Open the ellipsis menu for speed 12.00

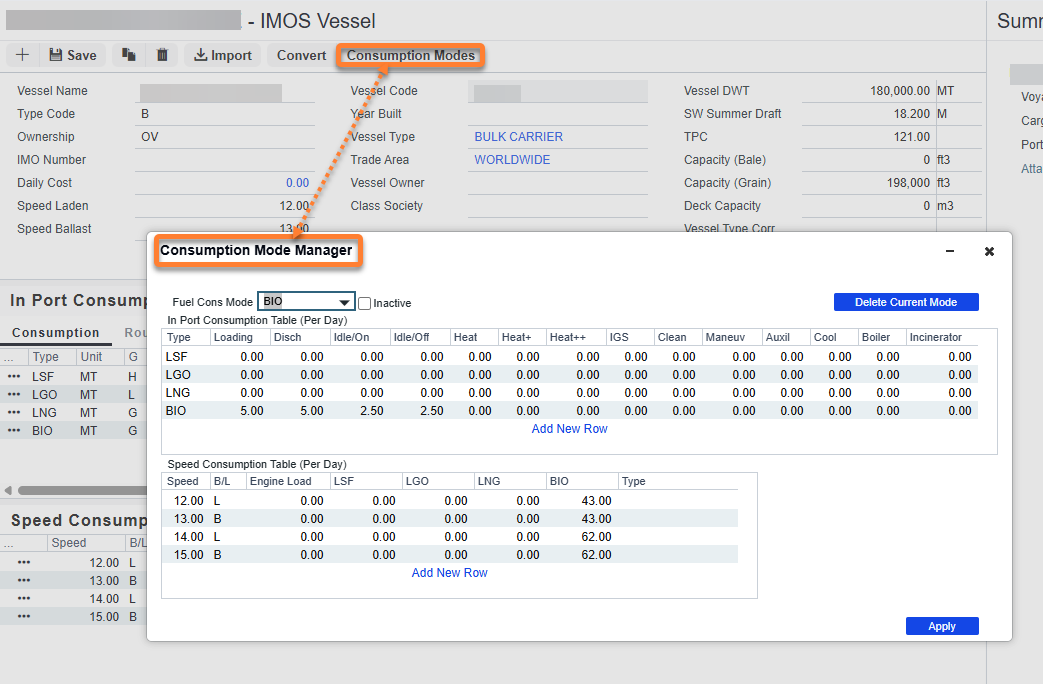(x=24, y=562)
